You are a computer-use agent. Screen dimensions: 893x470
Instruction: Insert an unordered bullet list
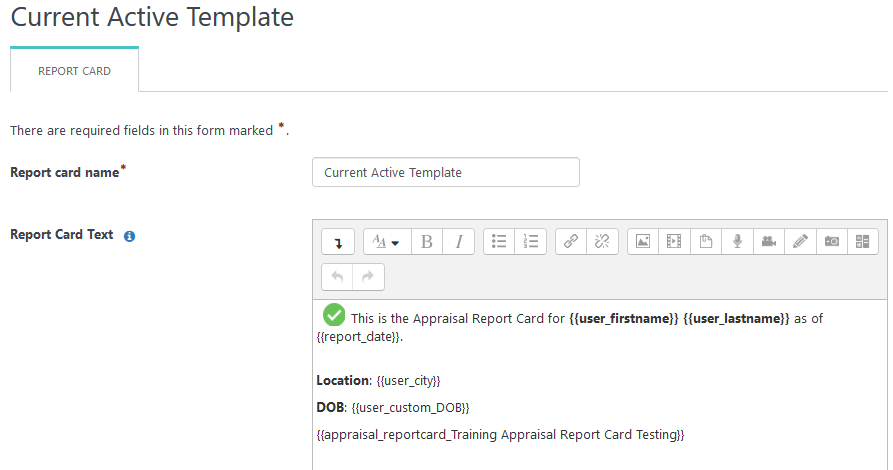click(x=499, y=242)
